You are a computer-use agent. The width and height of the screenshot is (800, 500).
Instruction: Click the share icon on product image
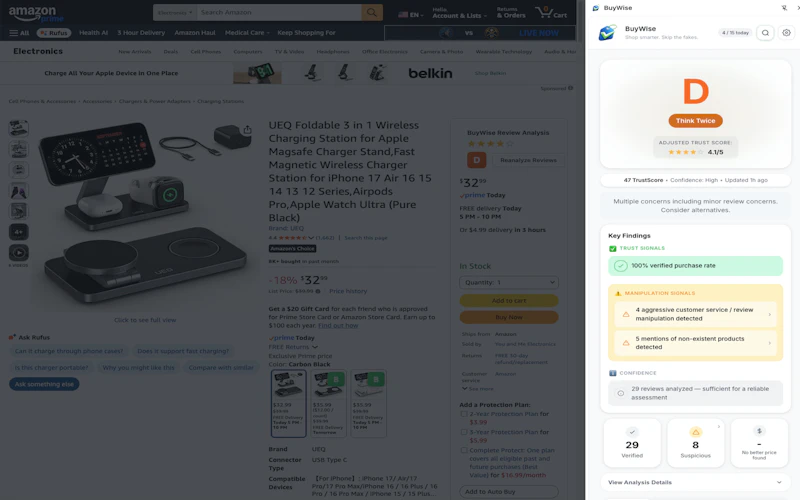pos(247,130)
